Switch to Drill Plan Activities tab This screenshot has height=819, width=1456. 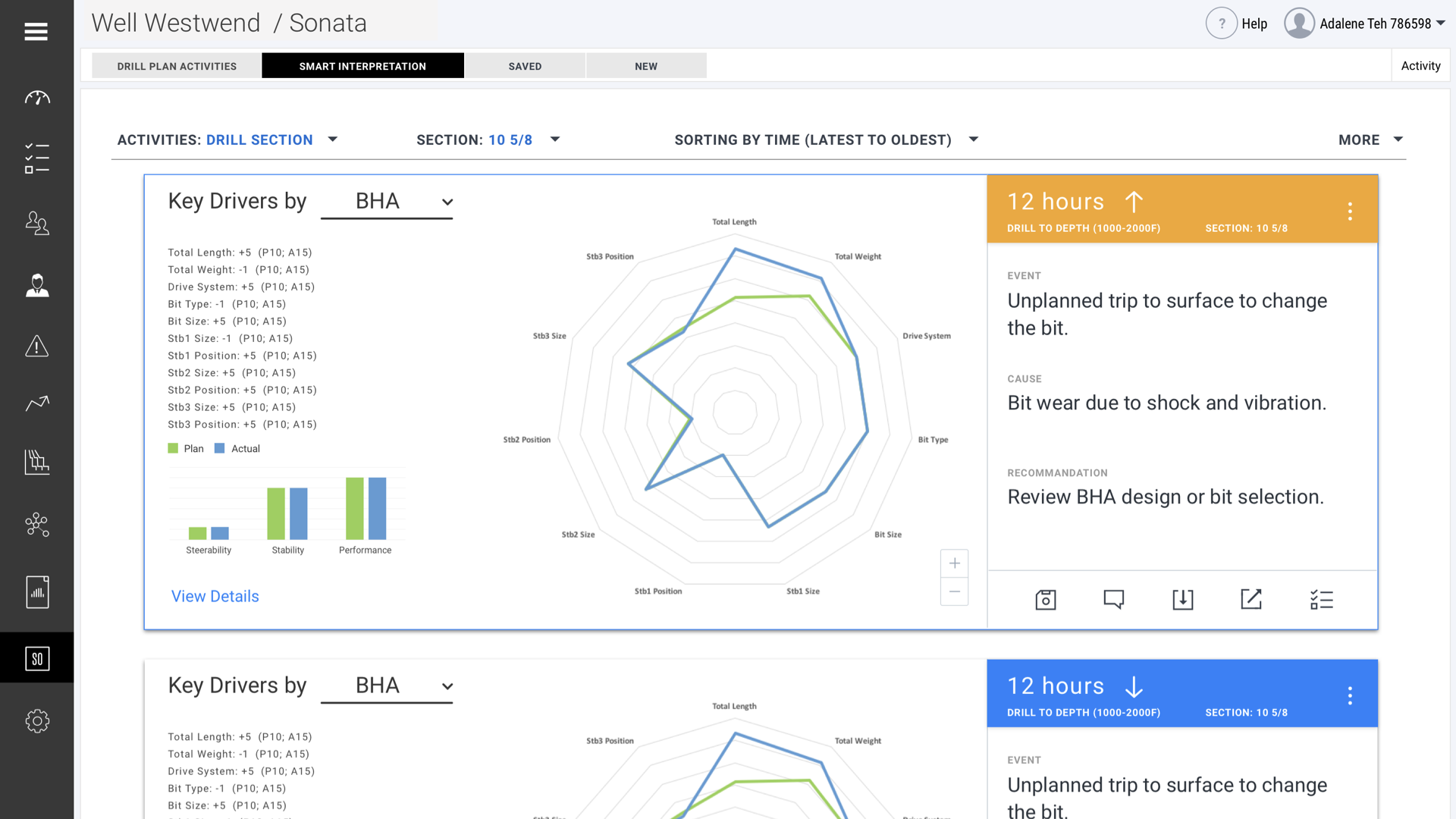tap(177, 66)
